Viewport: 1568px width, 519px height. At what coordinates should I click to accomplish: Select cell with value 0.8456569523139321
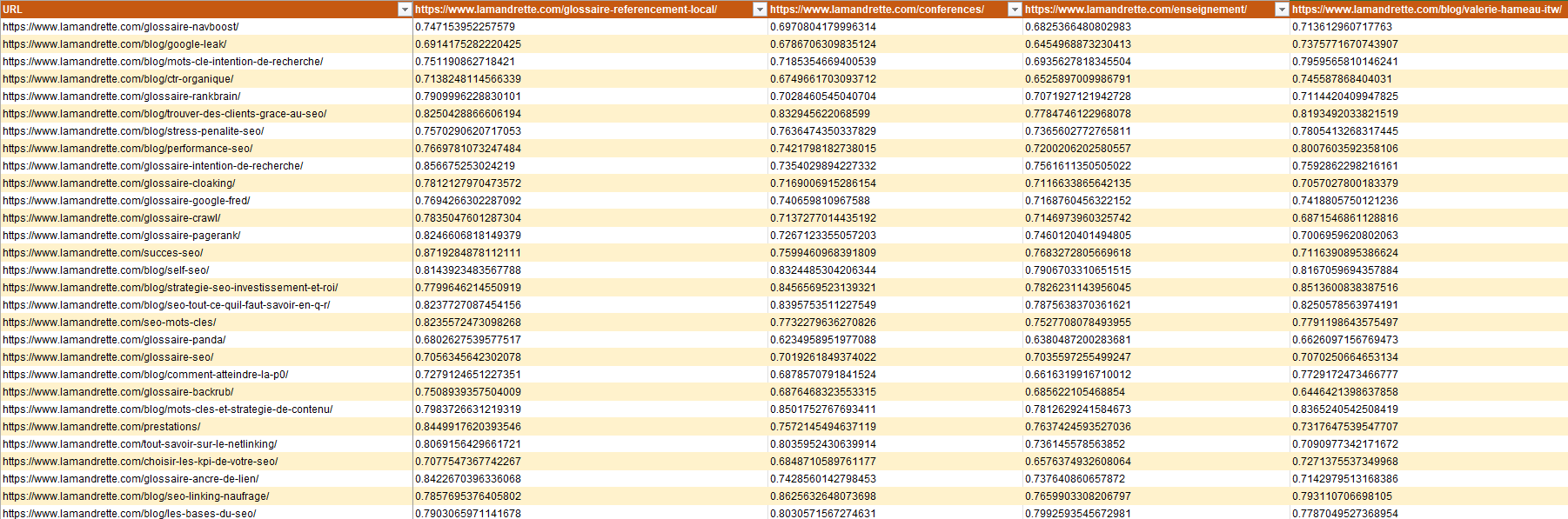[x=895, y=288]
